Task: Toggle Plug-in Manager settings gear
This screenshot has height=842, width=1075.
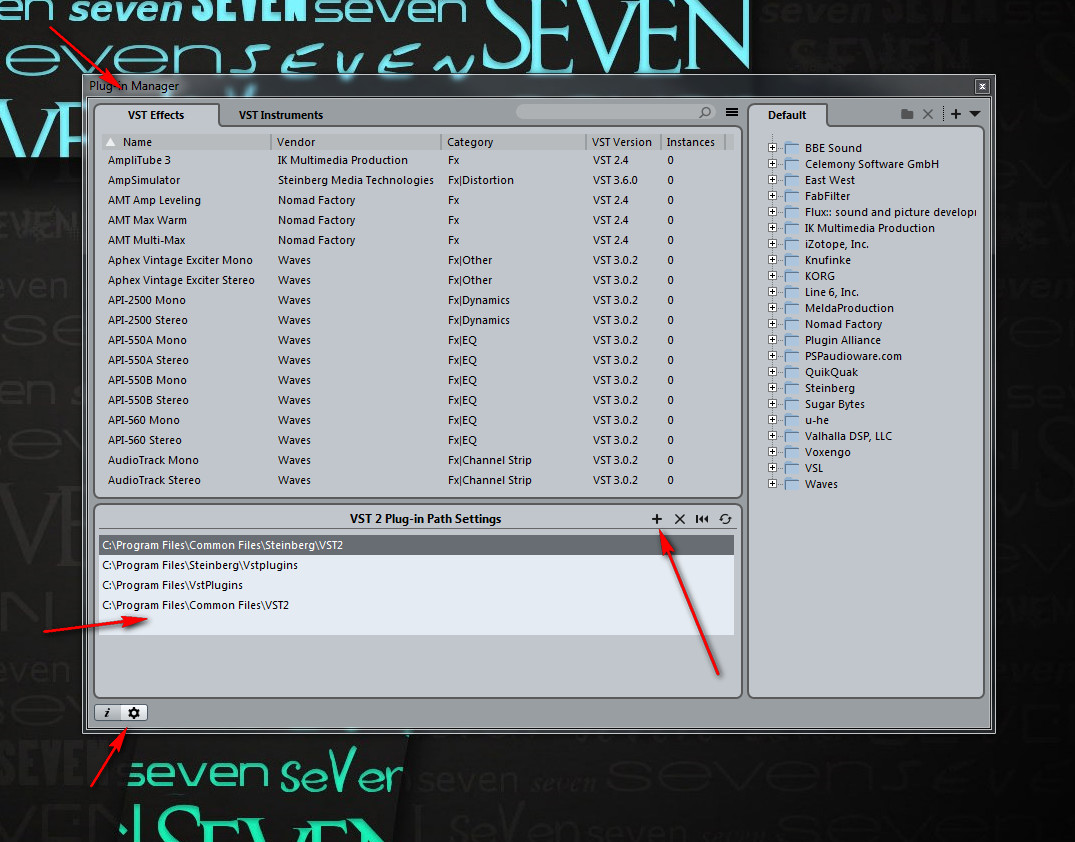Action: pyautogui.click(x=134, y=713)
